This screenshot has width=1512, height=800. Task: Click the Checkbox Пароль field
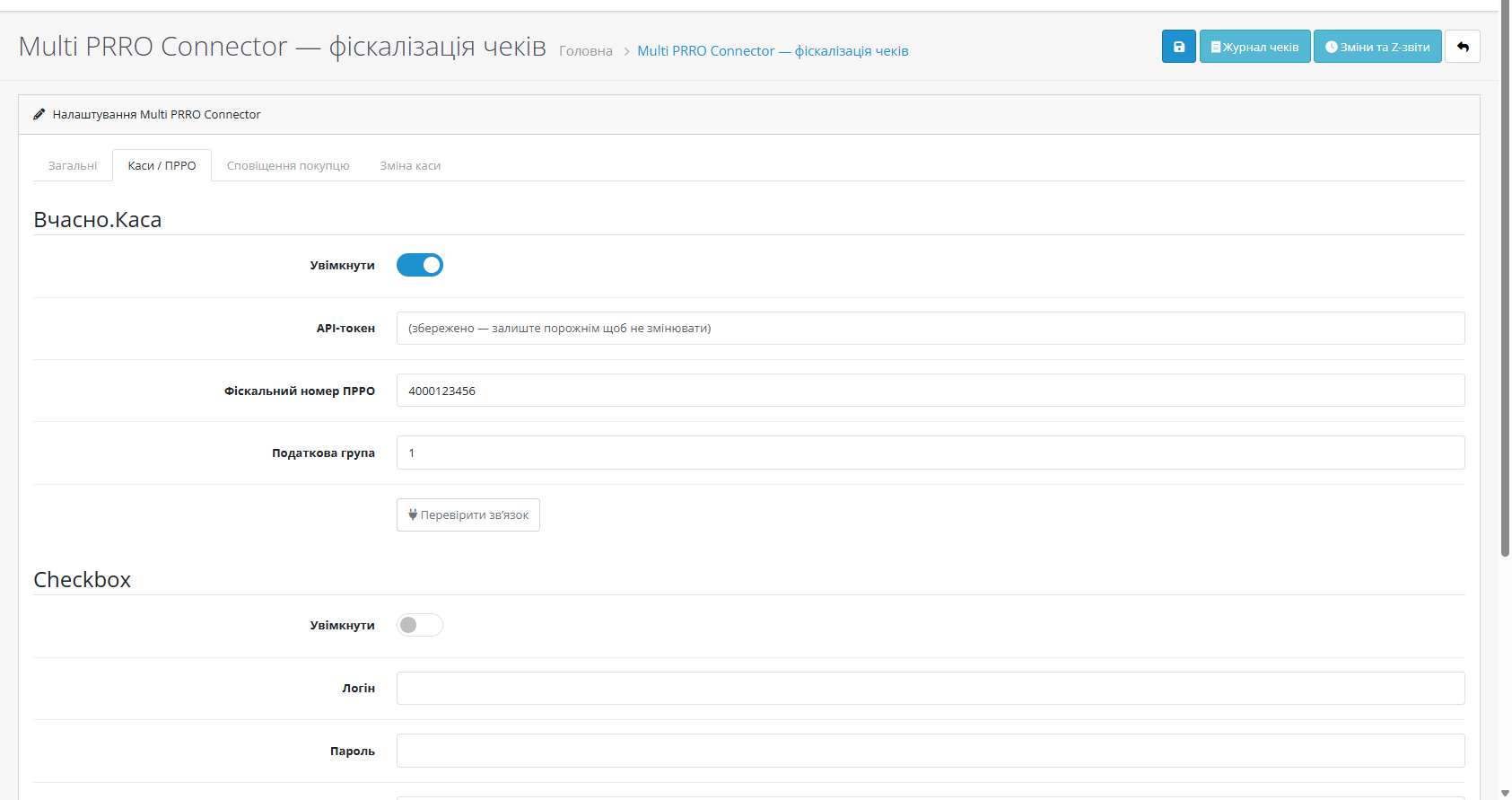(x=931, y=751)
